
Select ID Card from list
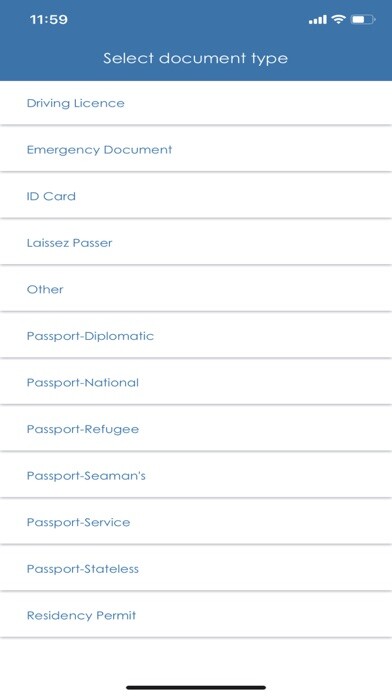click(x=196, y=196)
